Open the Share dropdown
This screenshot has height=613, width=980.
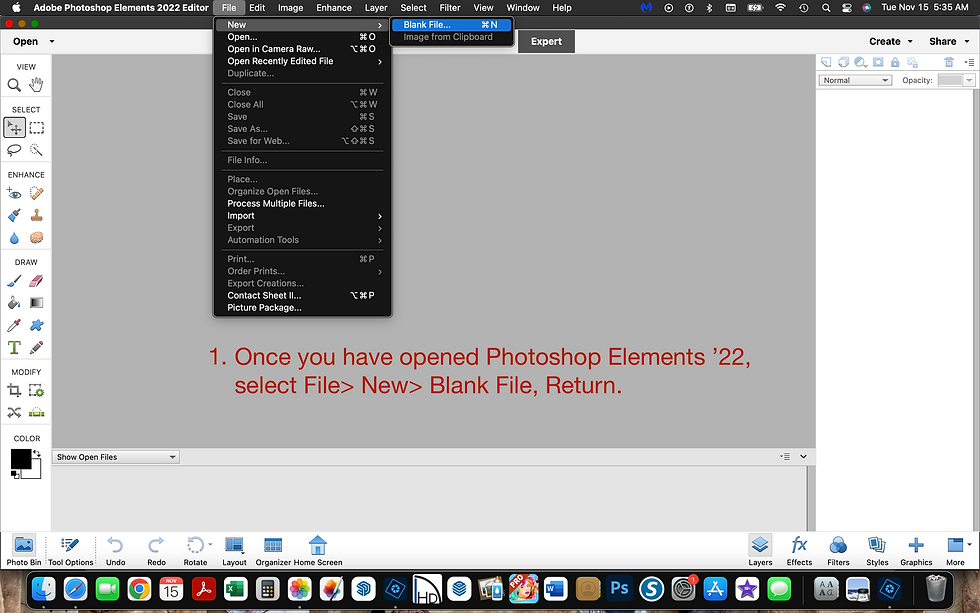coord(949,41)
